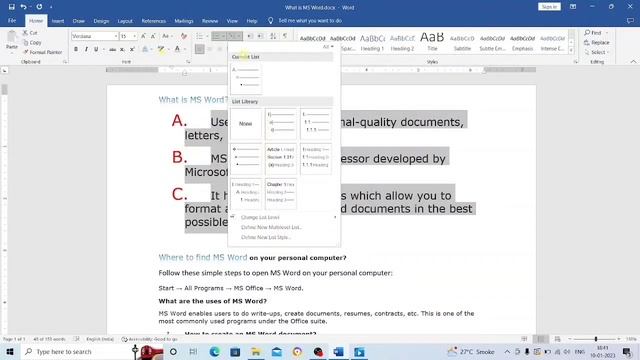
Task: Toggle Subscript formatting
Action: [x=122, y=49]
